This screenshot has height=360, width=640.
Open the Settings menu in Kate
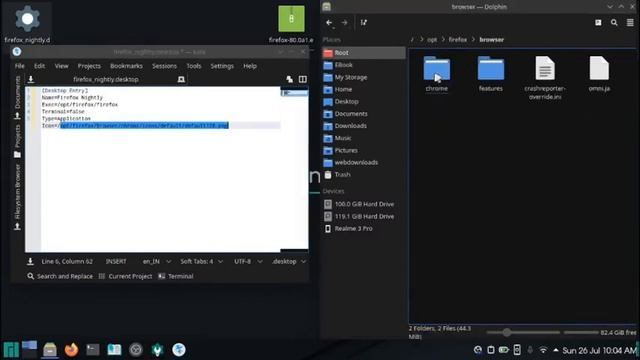[x=222, y=66]
